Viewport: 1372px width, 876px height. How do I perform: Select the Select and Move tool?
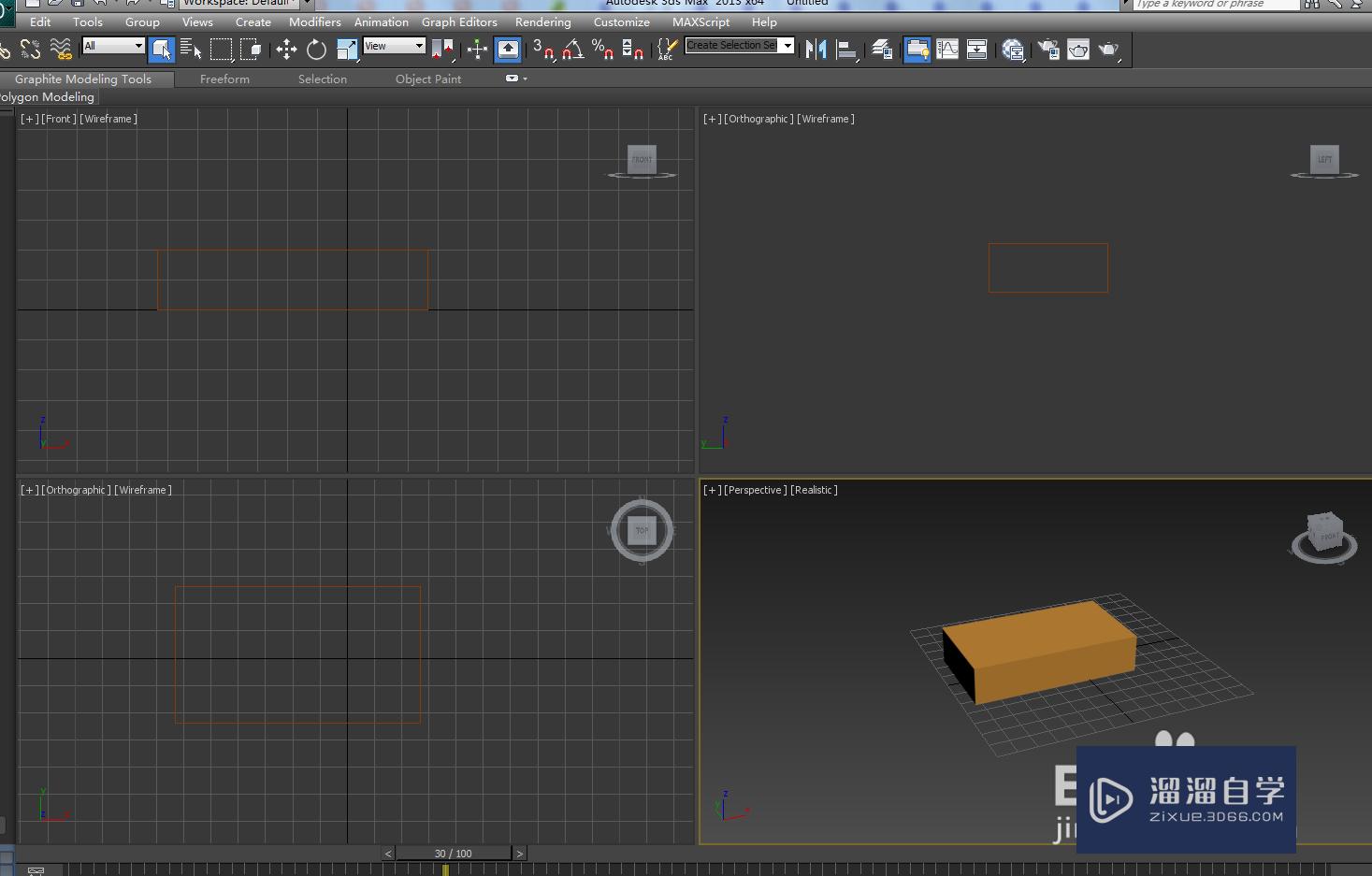(x=286, y=50)
